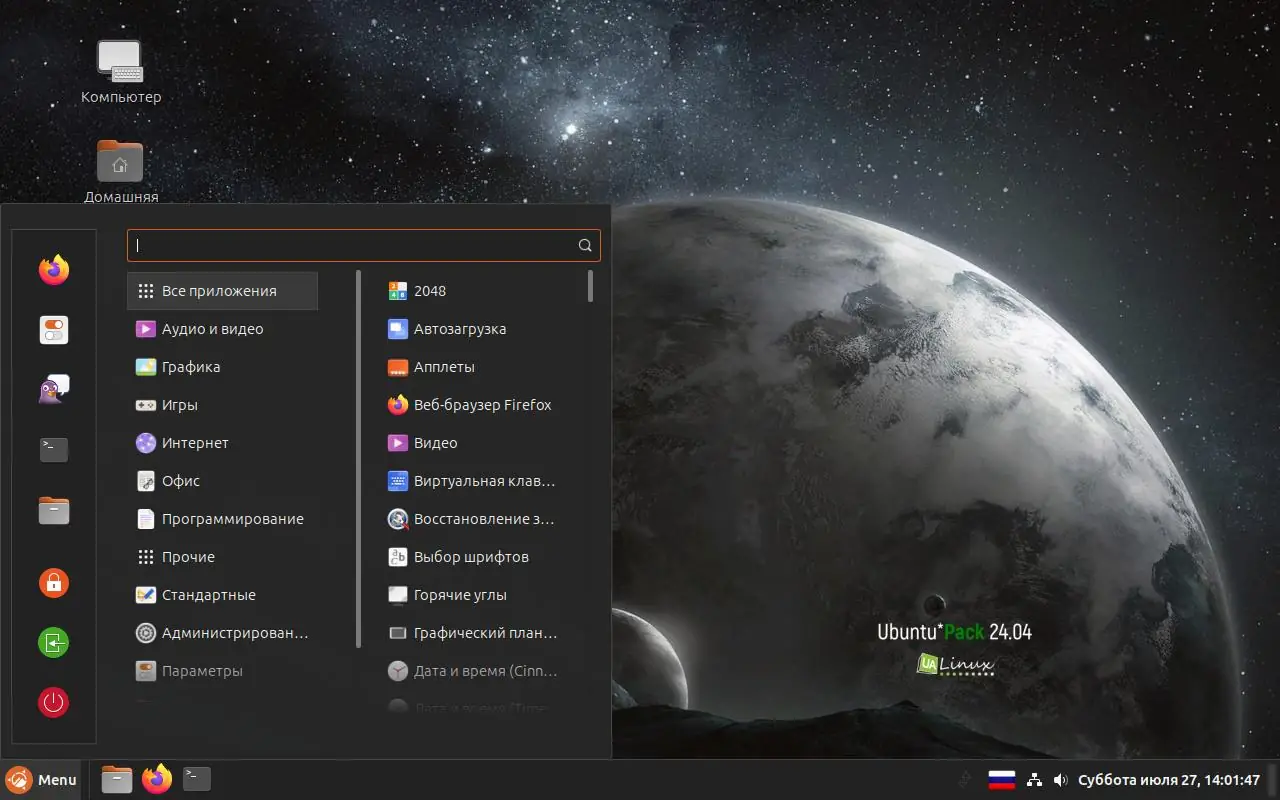The height and width of the screenshot is (800, 1280).
Task: Select the 'Параметры' category
Action: point(222,671)
